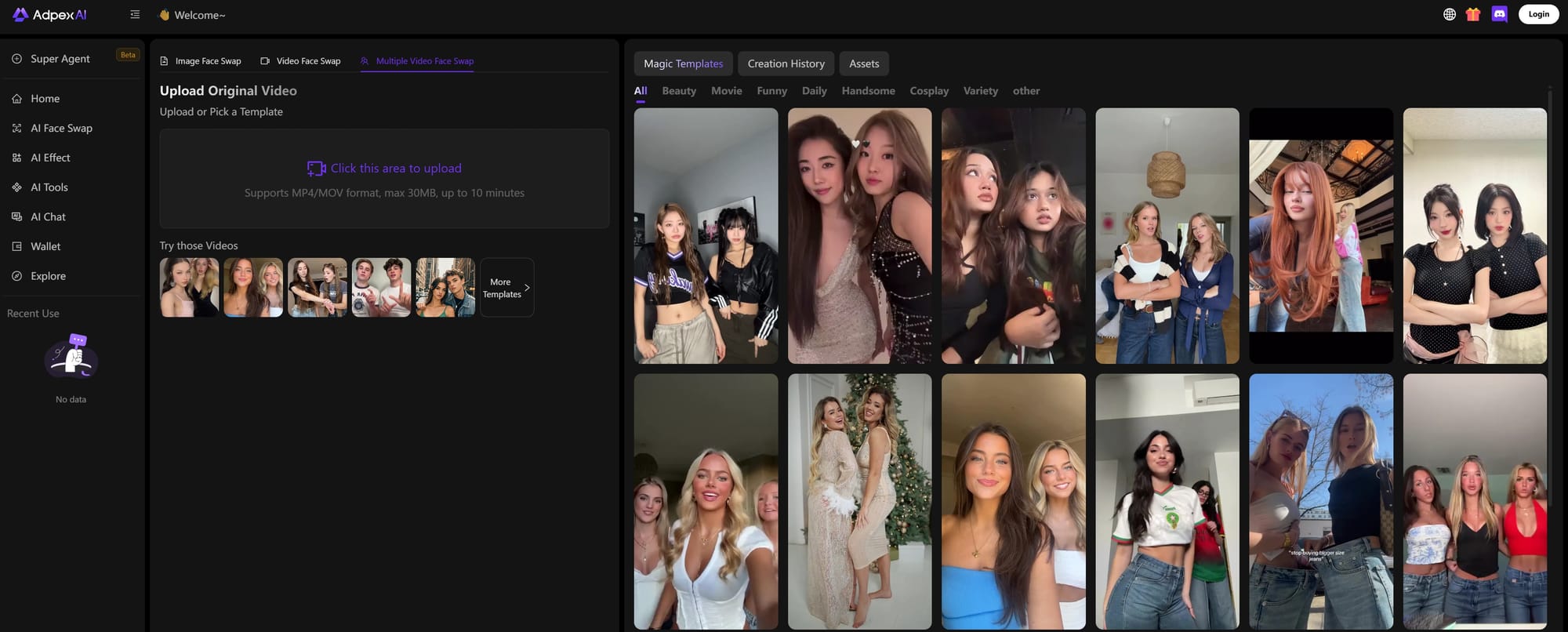This screenshot has width=1568, height=632.
Task: Open the language globe icon
Action: tap(1450, 14)
